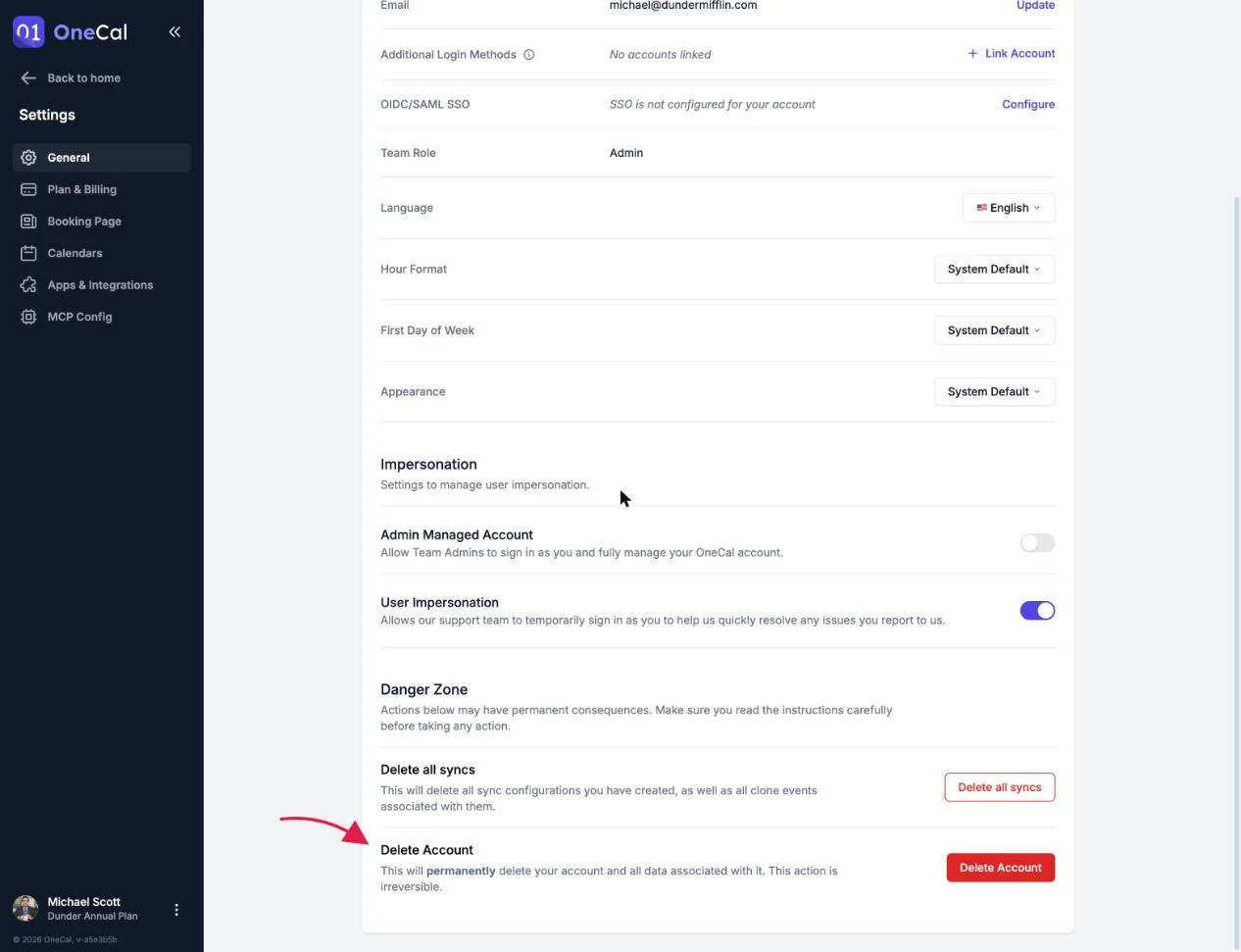Click the Back to home arrow icon

pyautogui.click(x=28, y=78)
